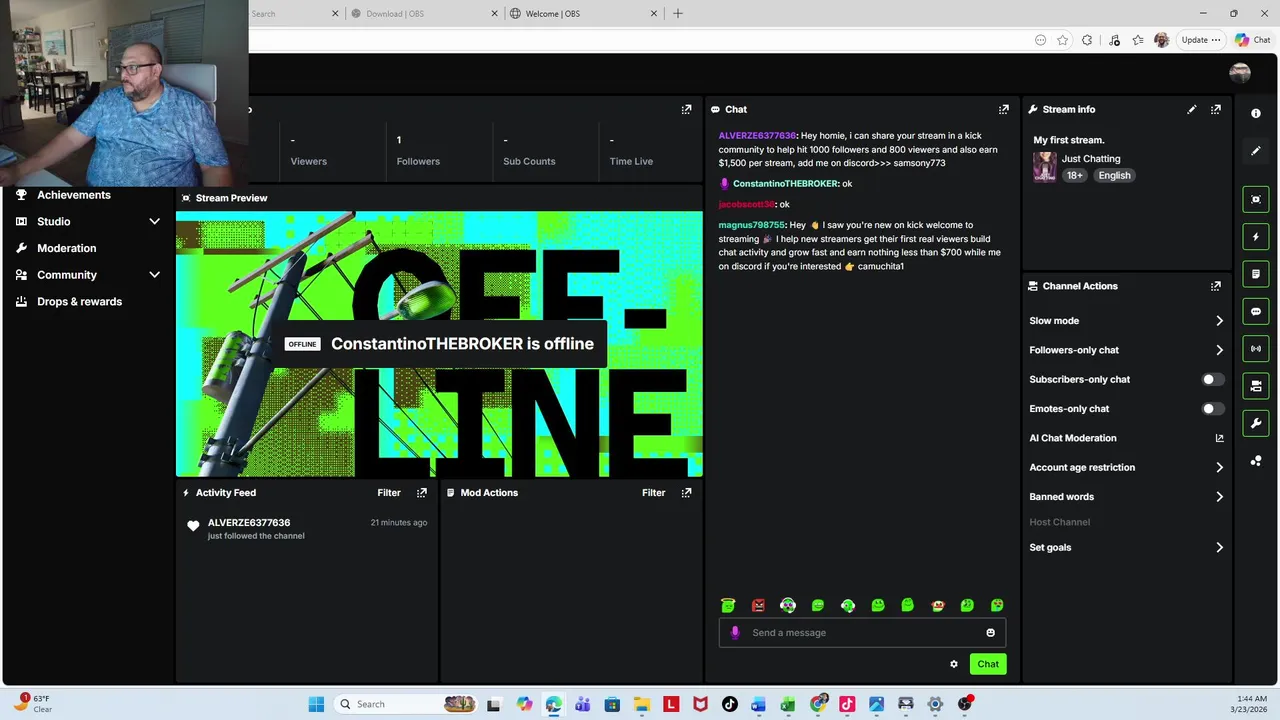Click the three-dots layout icon in sidebar
The image size is (1280, 720).
coord(1256,461)
